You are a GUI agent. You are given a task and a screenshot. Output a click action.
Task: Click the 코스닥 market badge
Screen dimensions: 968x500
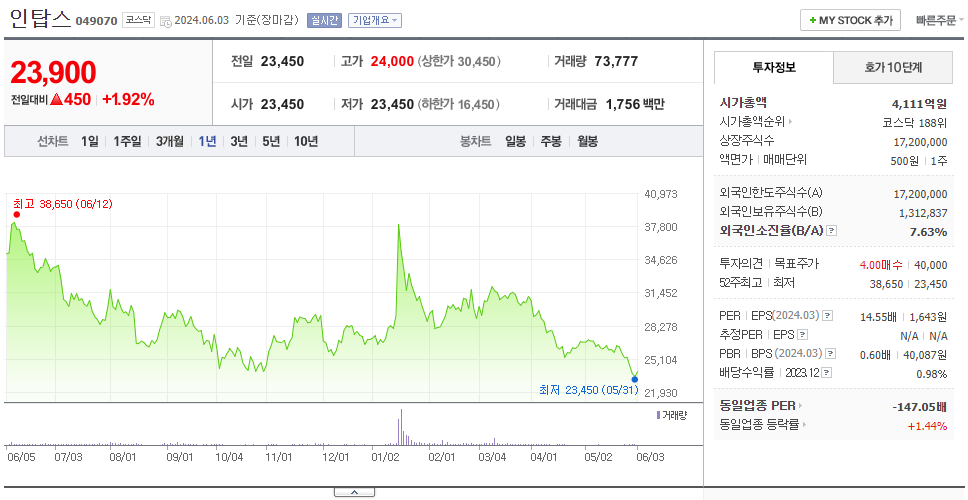[x=138, y=20]
